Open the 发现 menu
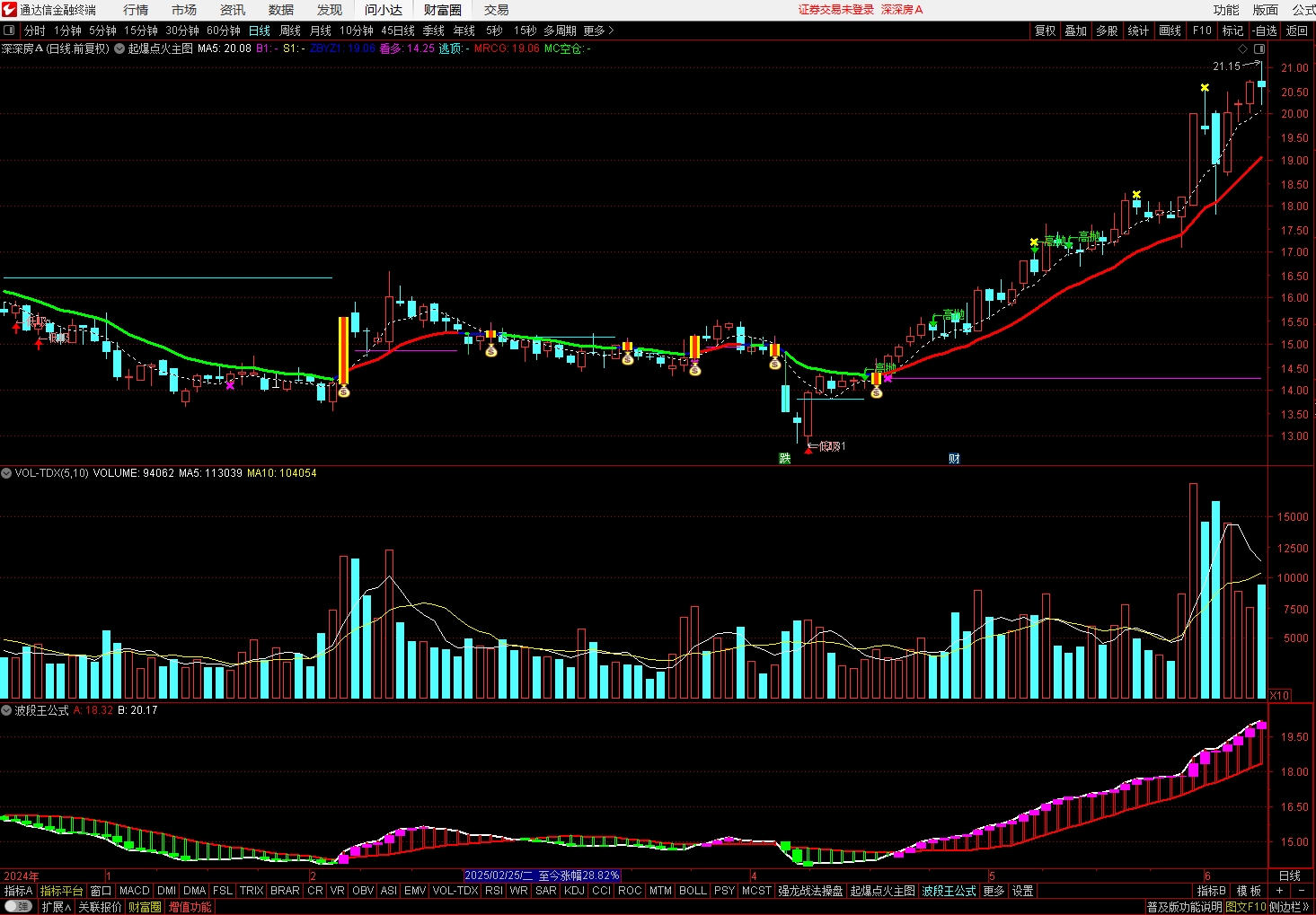Image resolution: width=1316 pixels, height=915 pixels. 330,10
